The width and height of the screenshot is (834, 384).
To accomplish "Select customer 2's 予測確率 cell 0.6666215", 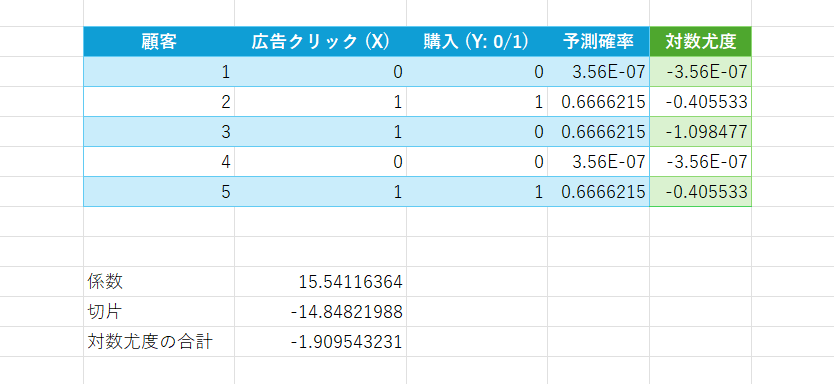I will click(598, 102).
